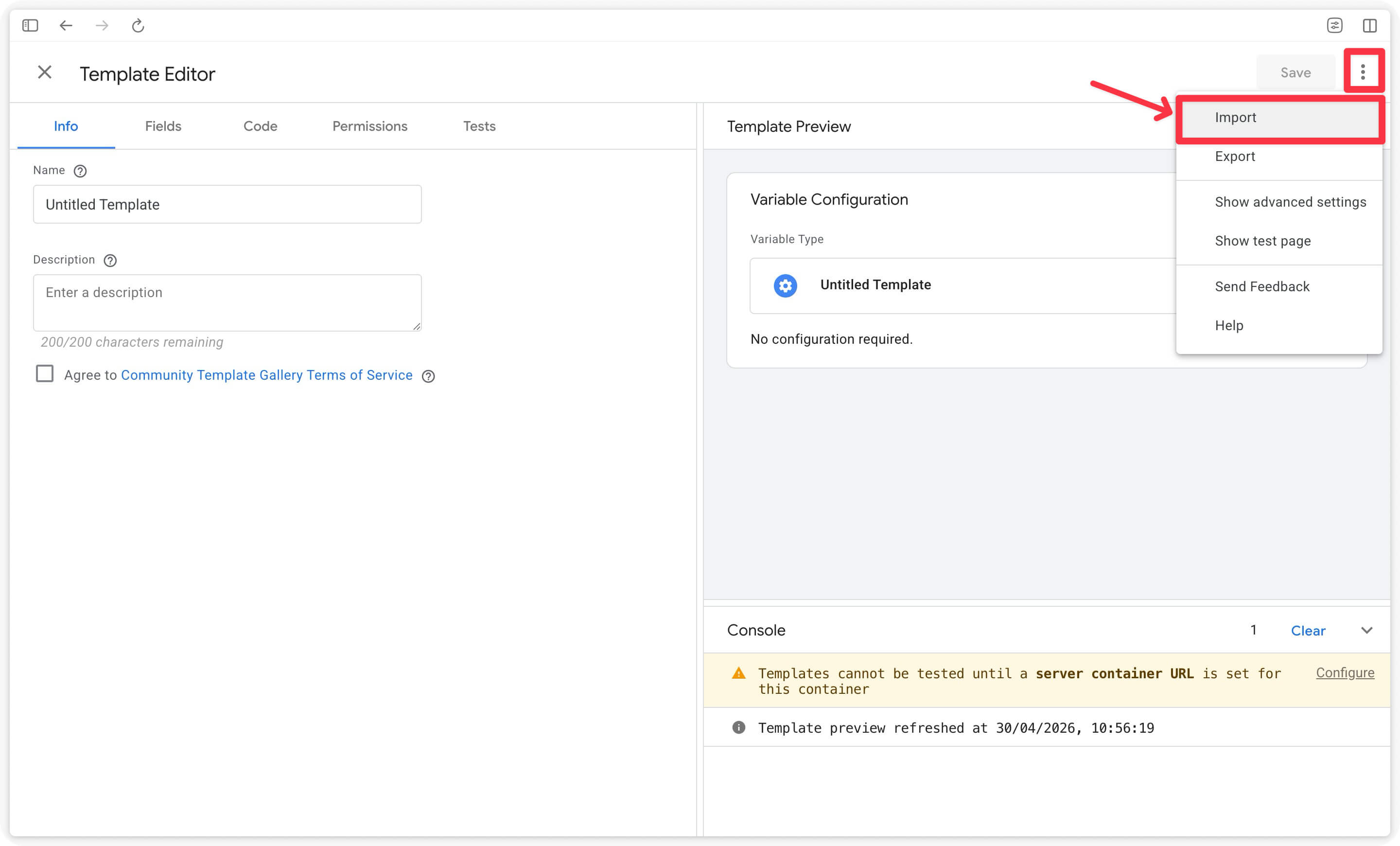Select Show advanced settings menu item
Viewport: 1400px width, 846px height.
(1279, 202)
